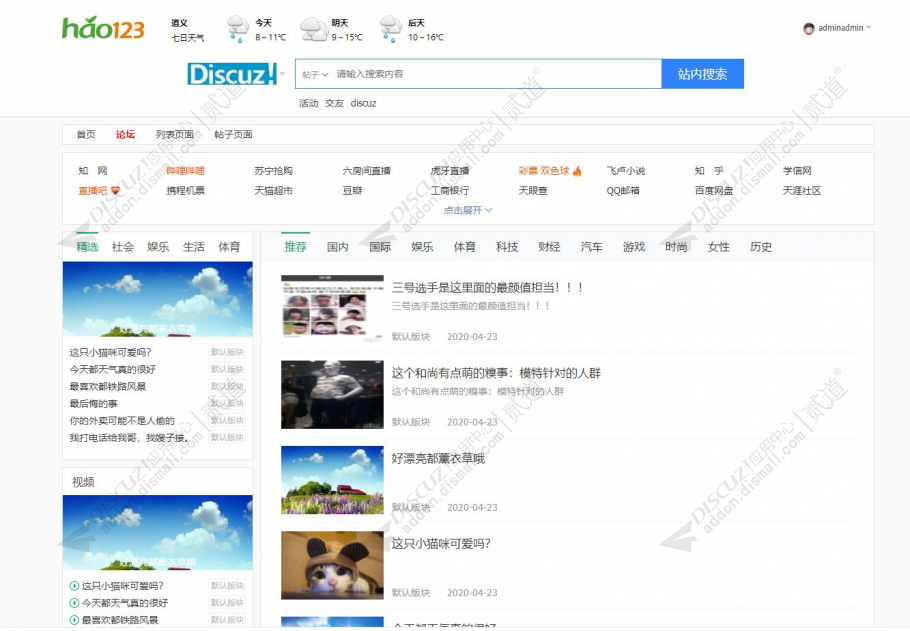
Task: Switch to the 国内 tab
Action: pos(338,247)
